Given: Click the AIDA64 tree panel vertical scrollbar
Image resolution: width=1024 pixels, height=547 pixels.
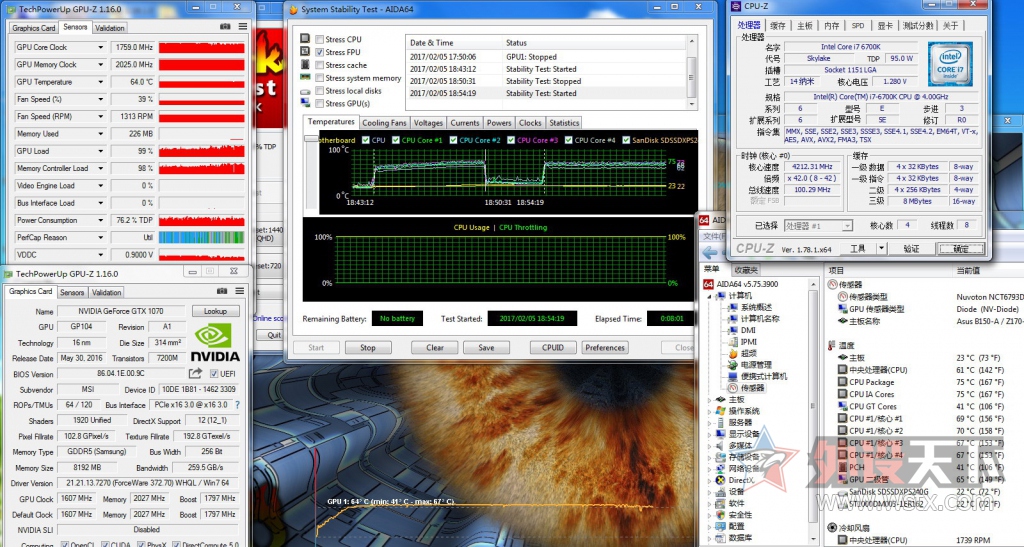Looking at the screenshot, I should tap(813, 413).
